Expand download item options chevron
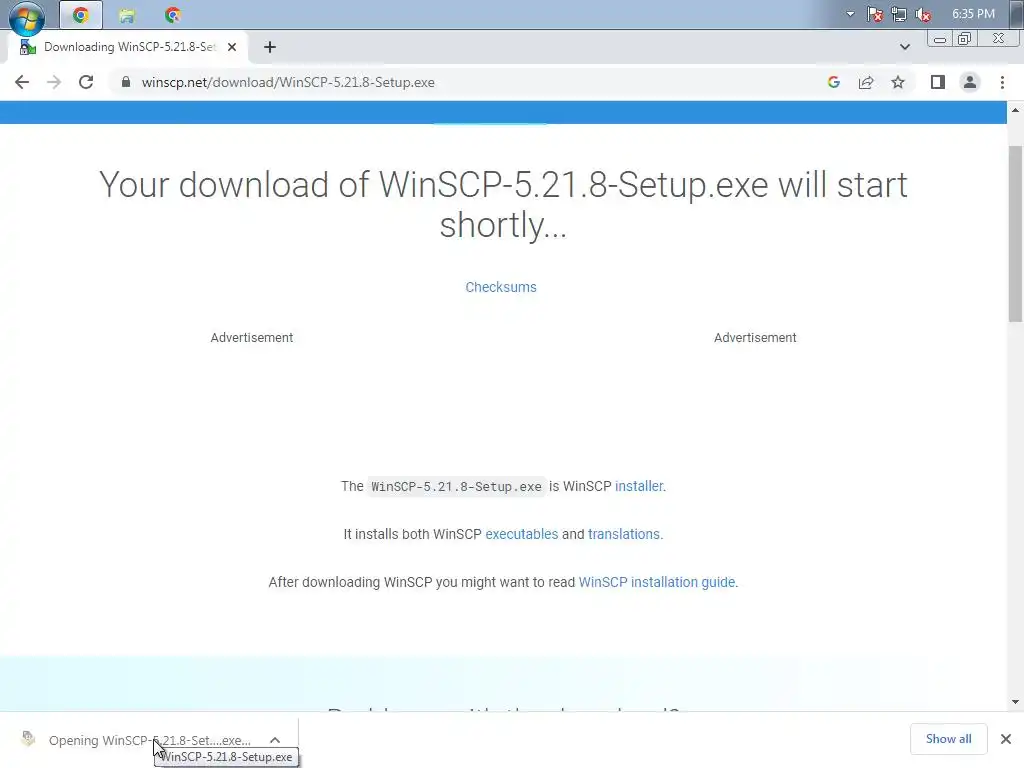The width and height of the screenshot is (1024, 768). click(x=275, y=740)
